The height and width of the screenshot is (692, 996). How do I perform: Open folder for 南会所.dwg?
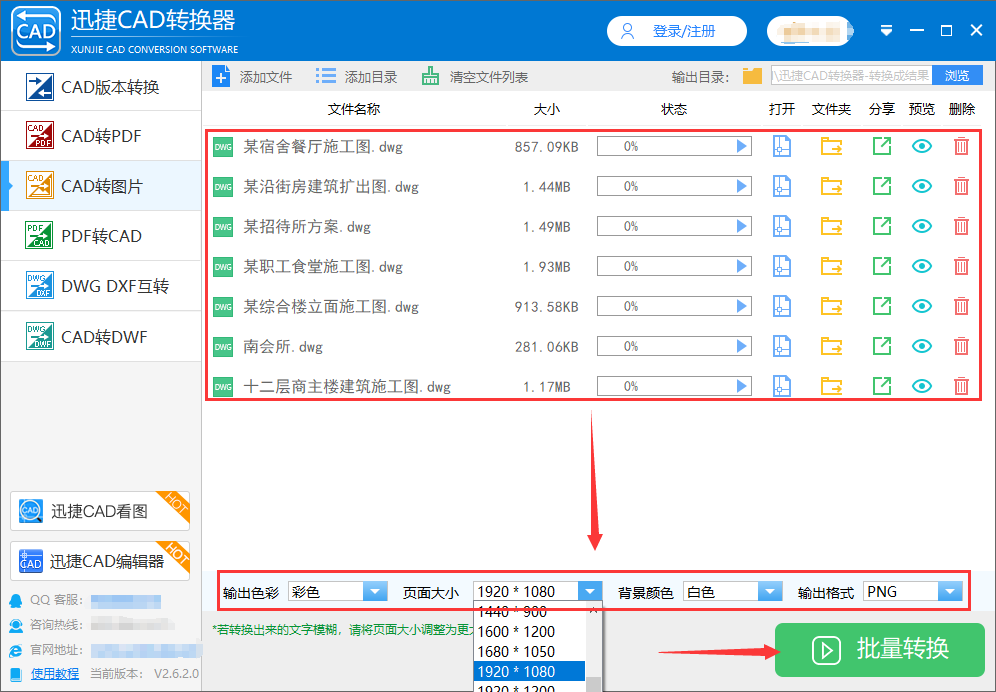(831, 346)
